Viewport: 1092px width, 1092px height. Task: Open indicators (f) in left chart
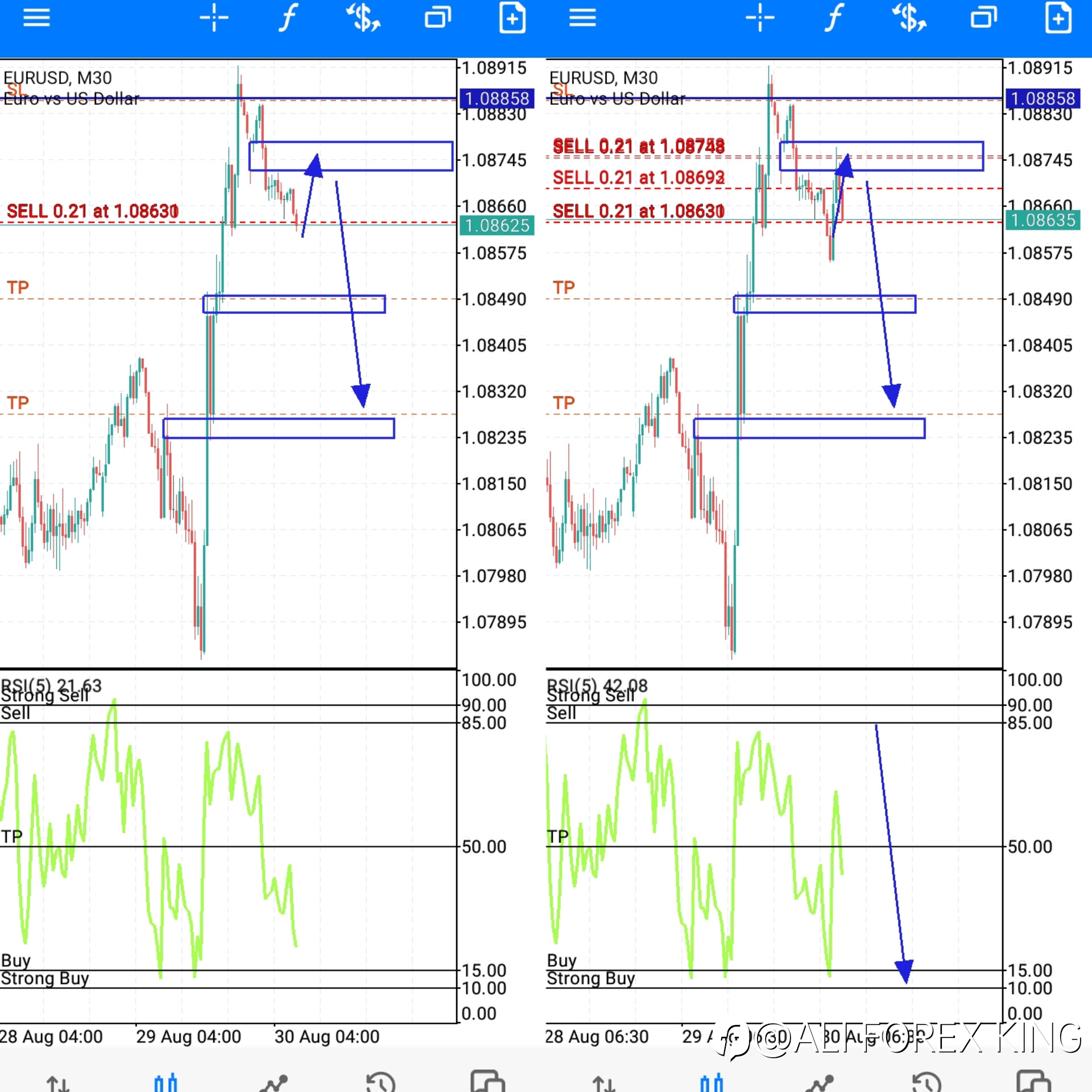click(x=288, y=18)
